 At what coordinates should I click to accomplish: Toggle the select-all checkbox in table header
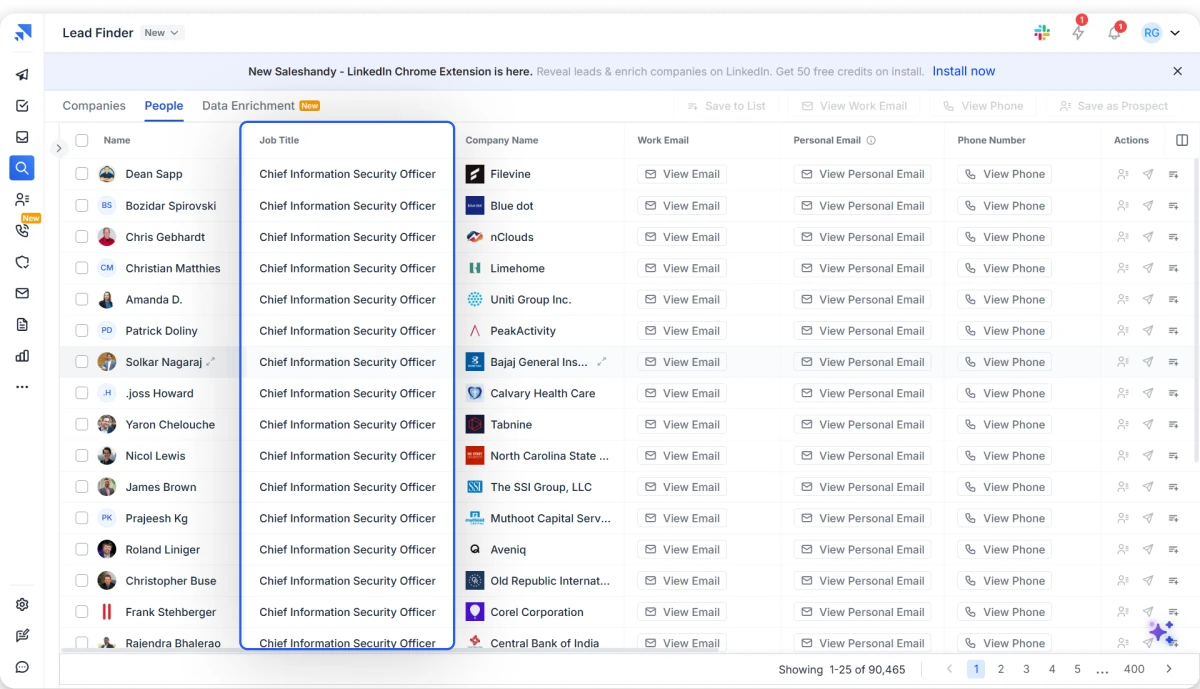click(82, 141)
